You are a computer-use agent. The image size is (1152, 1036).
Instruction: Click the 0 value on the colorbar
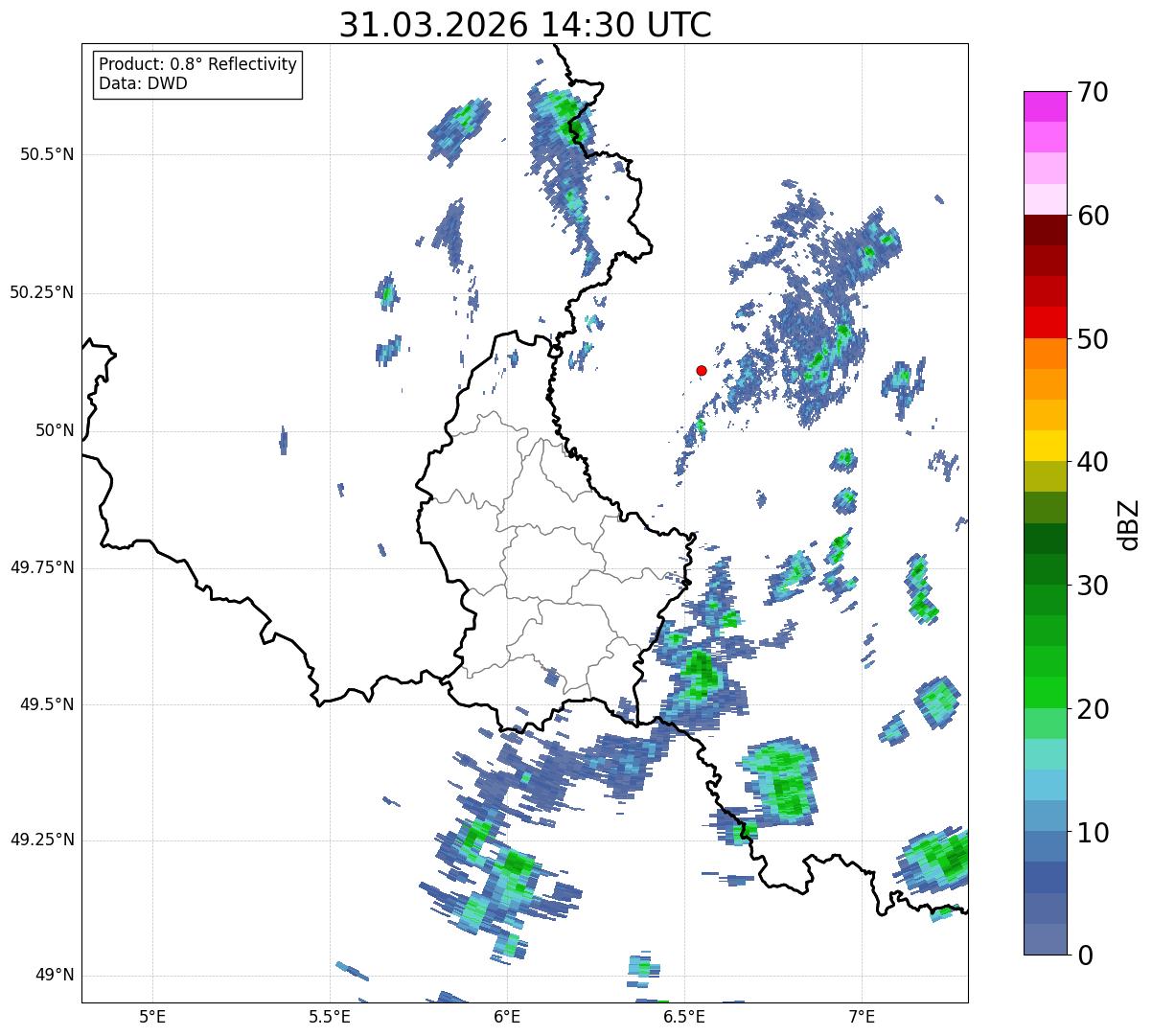[1086, 955]
